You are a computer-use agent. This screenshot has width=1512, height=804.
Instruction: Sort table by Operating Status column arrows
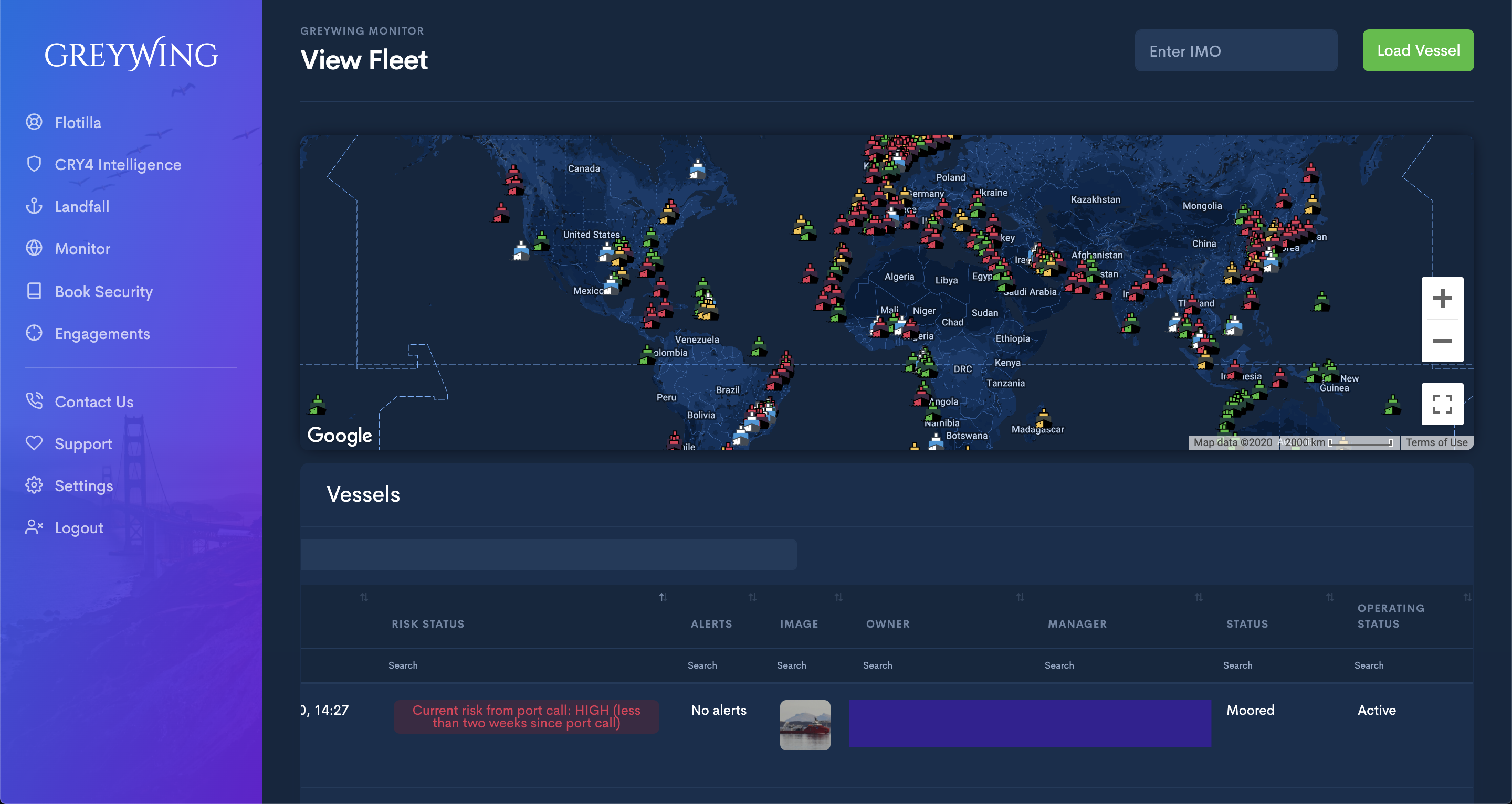1467,597
